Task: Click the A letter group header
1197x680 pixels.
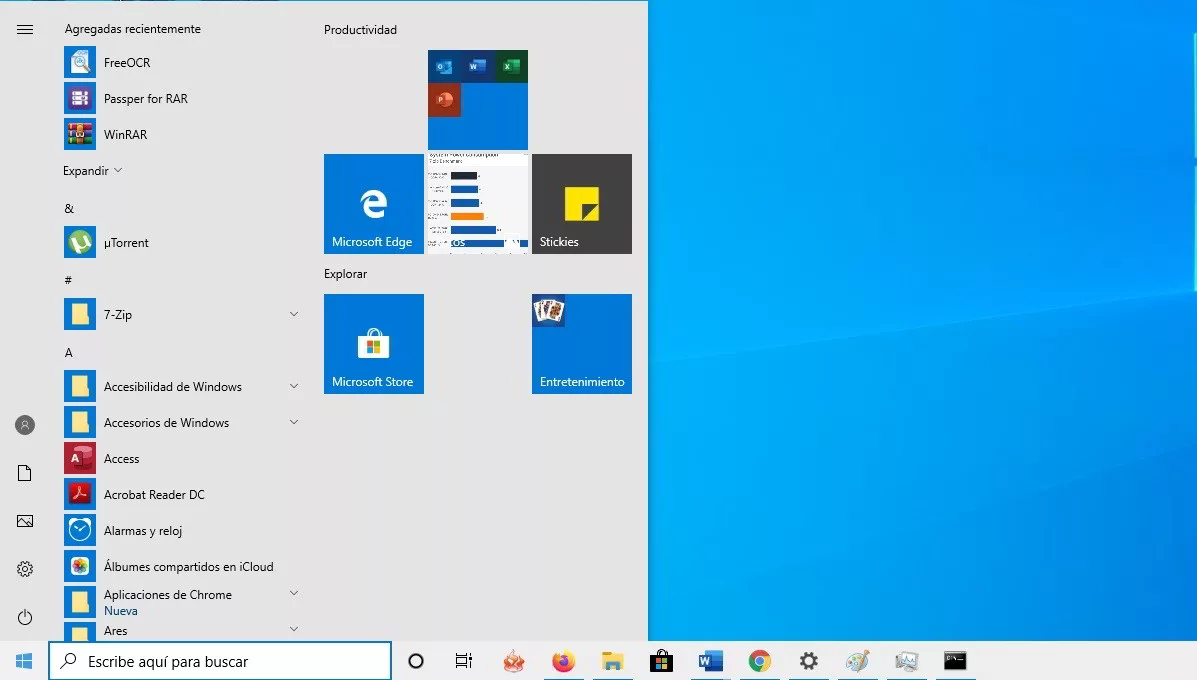Action: click(x=69, y=353)
